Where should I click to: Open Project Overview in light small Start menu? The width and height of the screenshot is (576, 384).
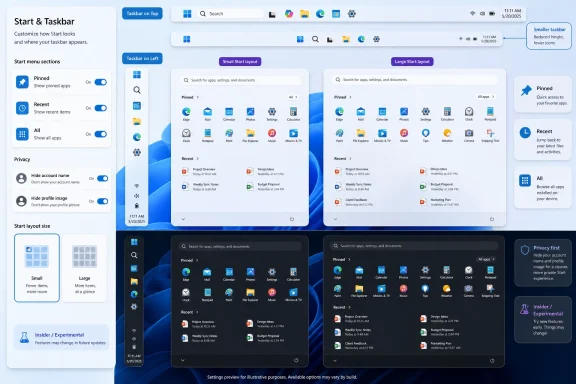200,171
